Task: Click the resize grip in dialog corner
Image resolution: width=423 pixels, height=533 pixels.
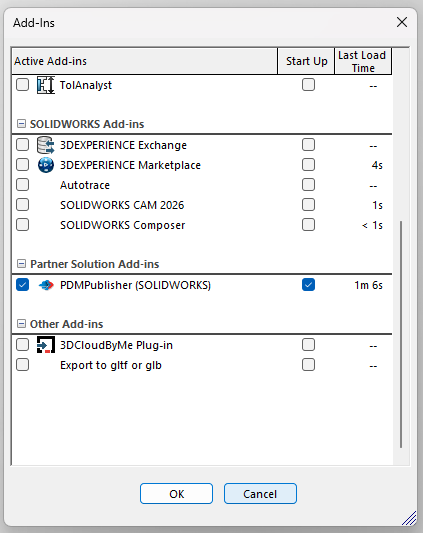Action: [409, 519]
